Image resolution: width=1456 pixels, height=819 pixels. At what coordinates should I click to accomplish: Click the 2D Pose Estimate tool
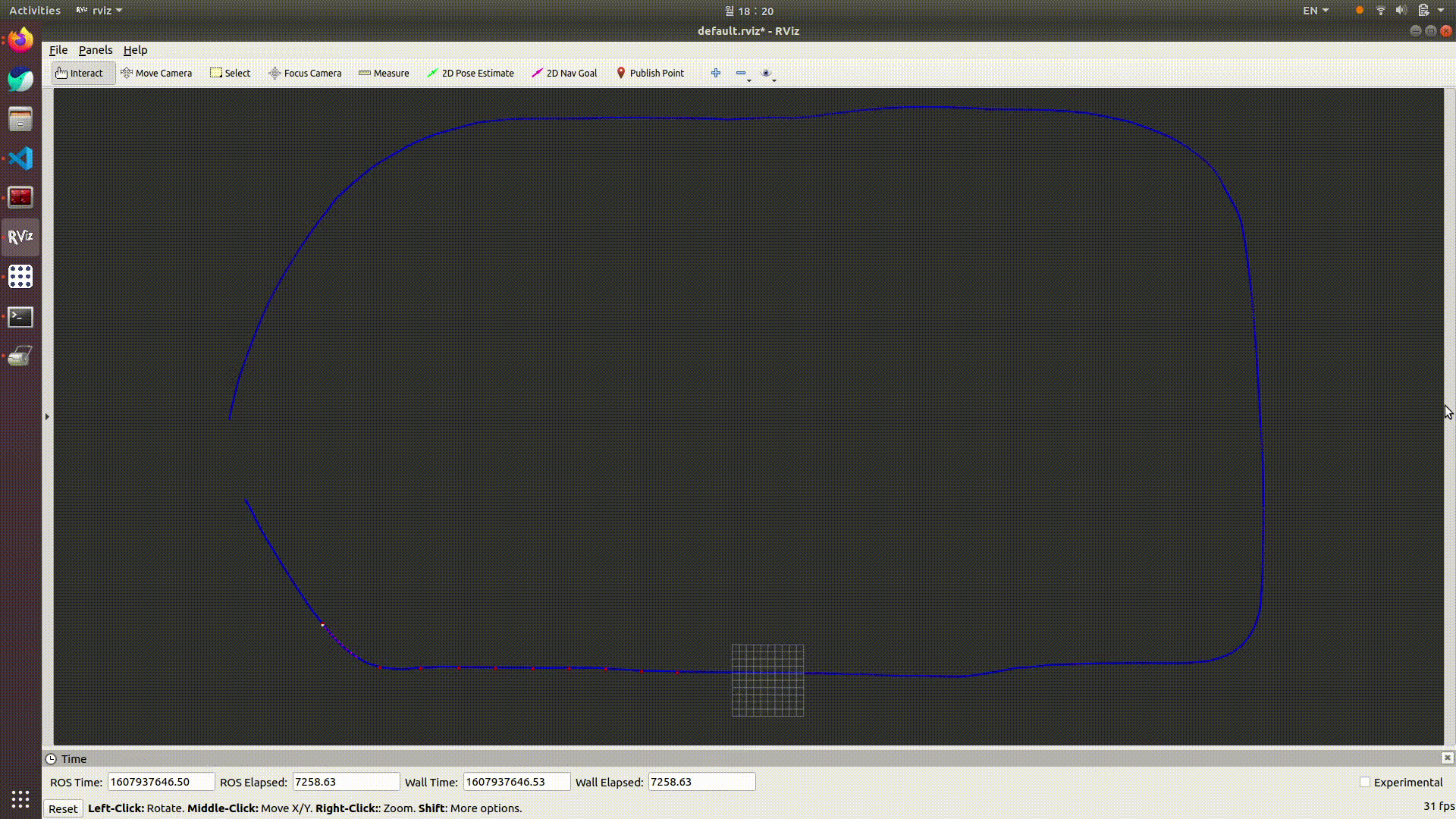(470, 73)
